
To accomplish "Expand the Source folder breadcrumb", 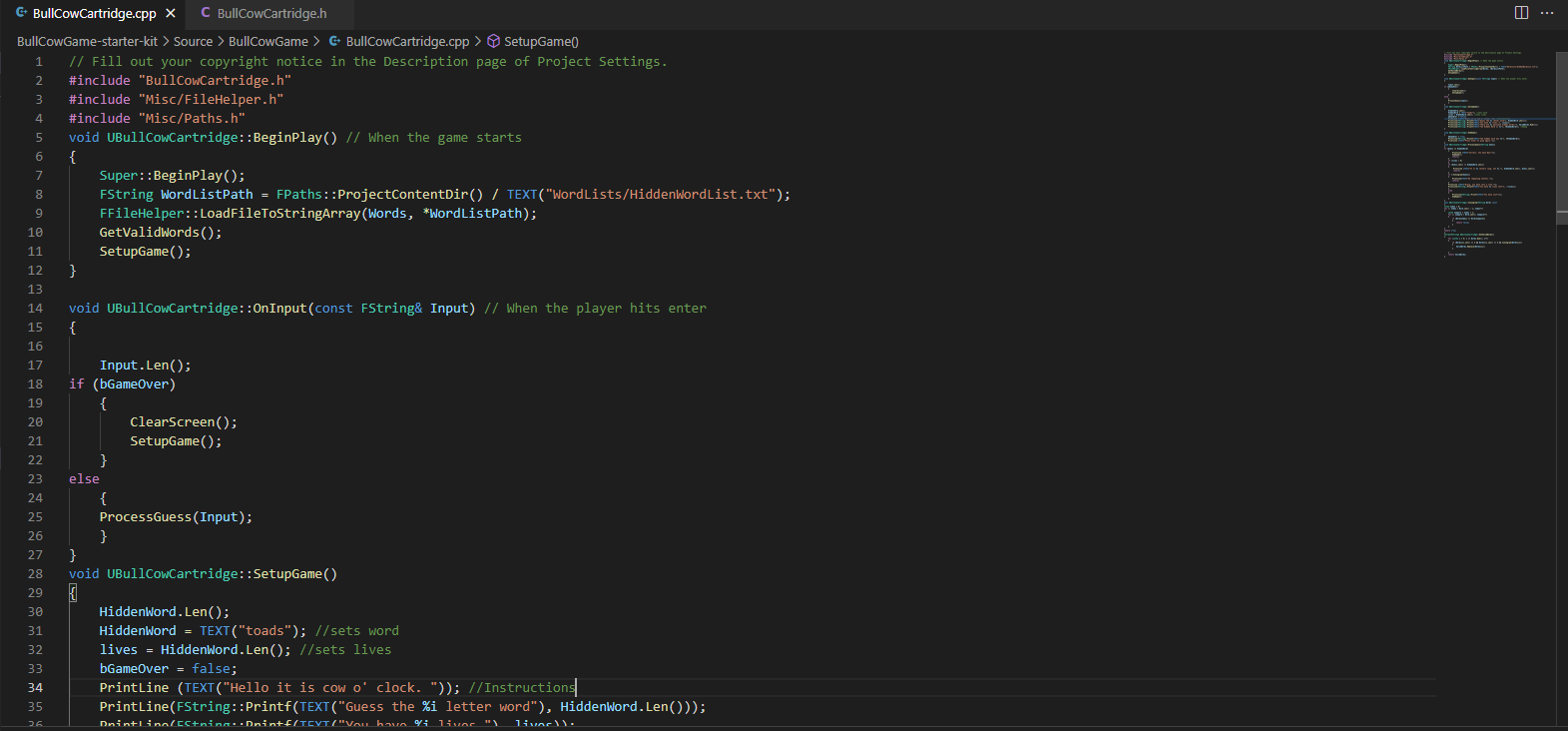I will (193, 41).
